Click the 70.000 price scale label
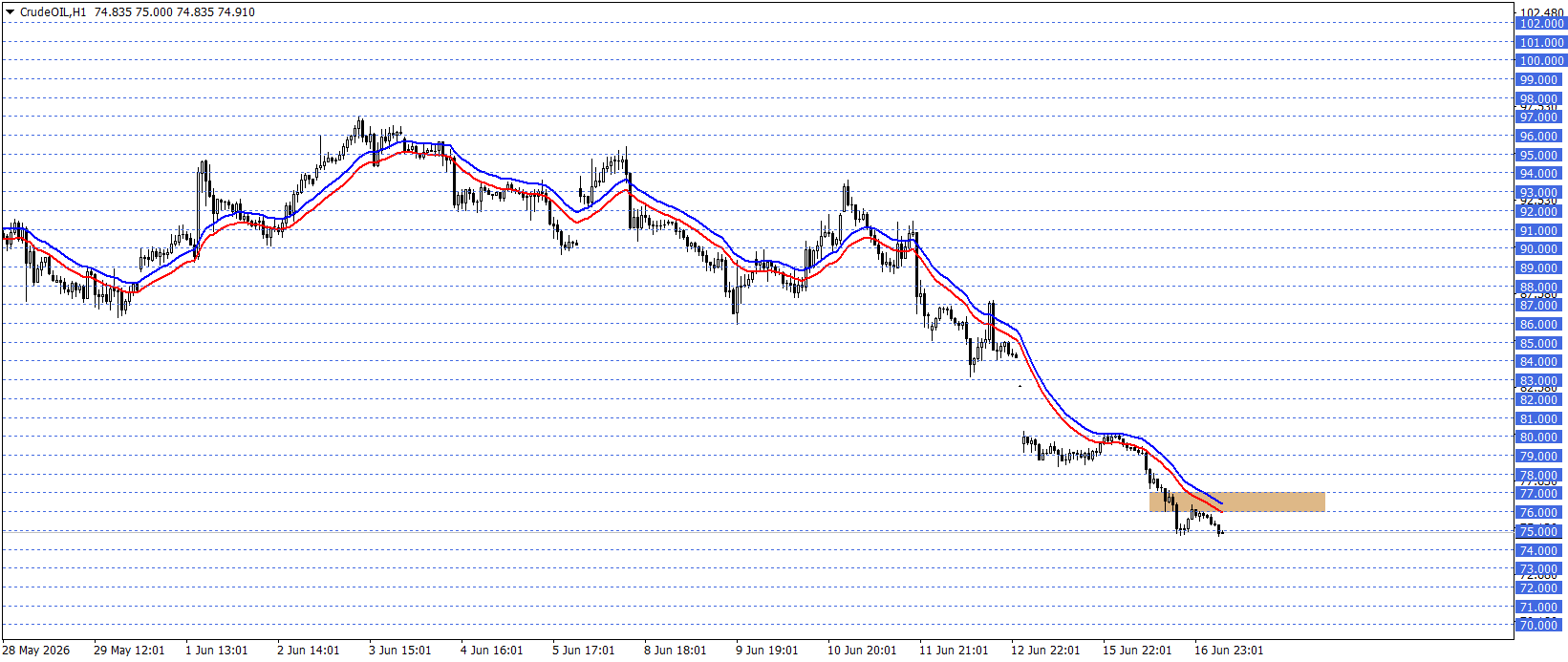This screenshot has width=1568, height=662. [x=1541, y=626]
